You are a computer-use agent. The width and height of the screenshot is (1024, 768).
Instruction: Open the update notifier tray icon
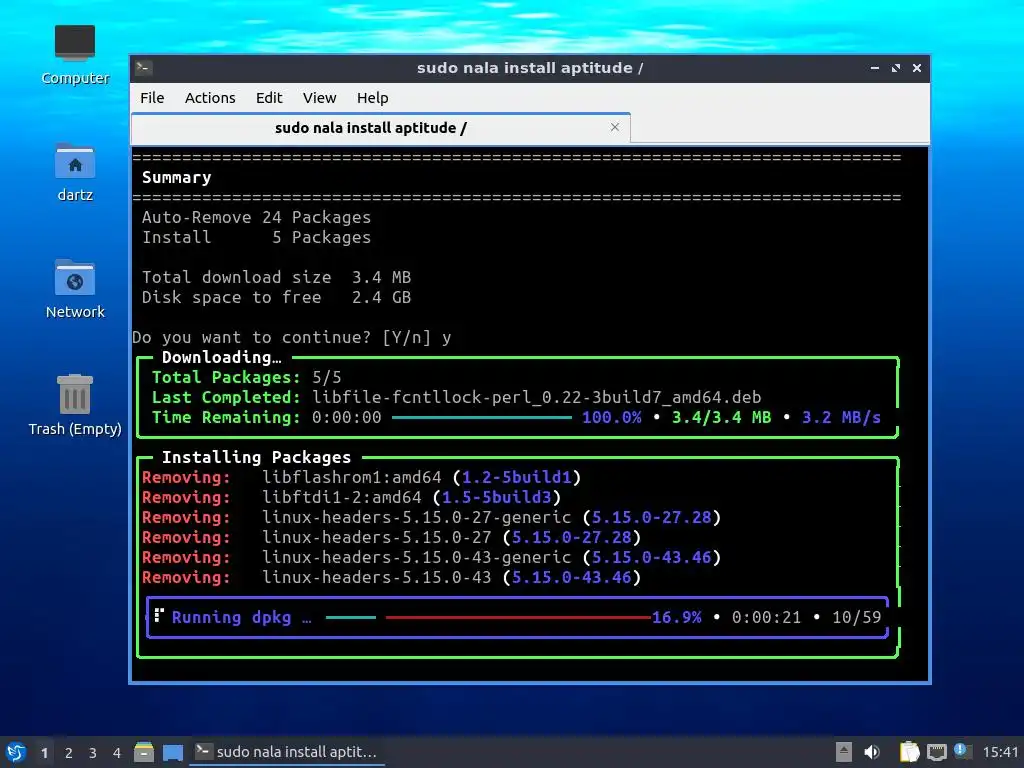click(962, 751)
